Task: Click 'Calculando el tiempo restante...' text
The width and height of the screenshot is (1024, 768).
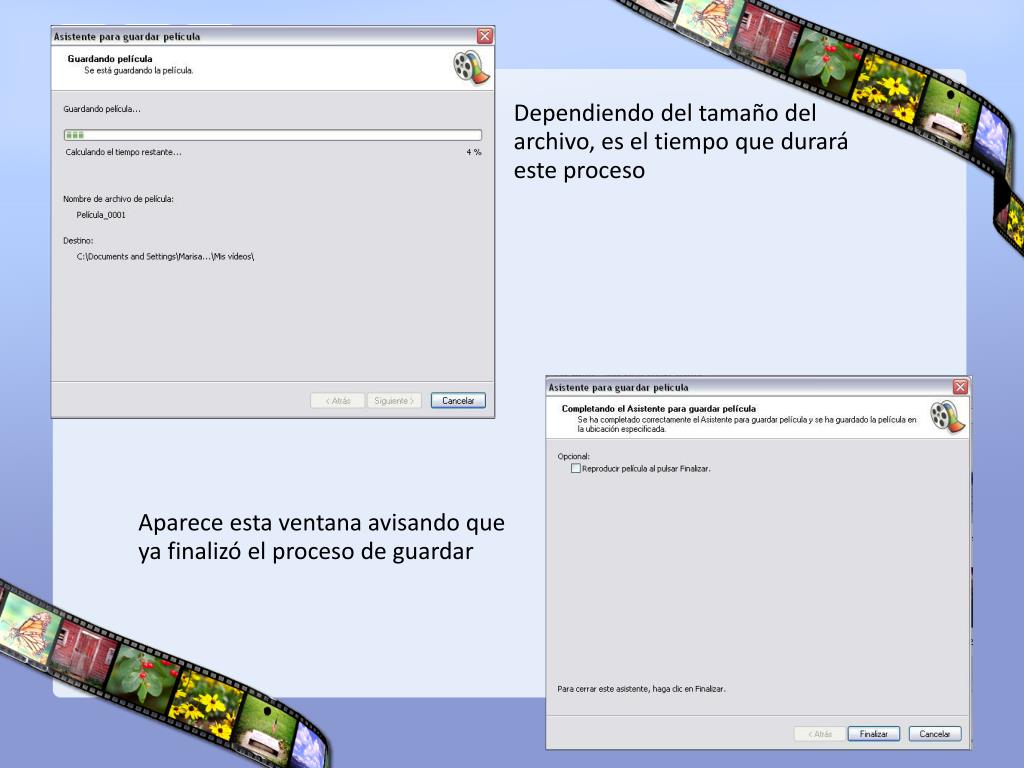Action: pyautogui.click(x=123, y=152)
